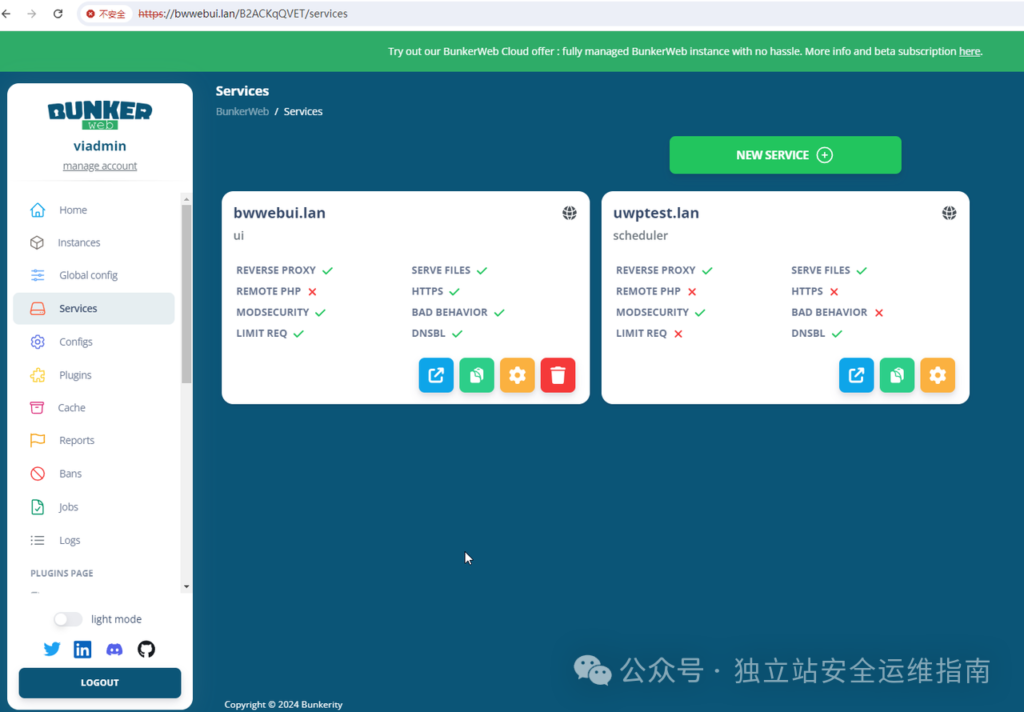Click the Configs gear icon in sidebar
The width and height of the screenshot is (1024, 712).
(x=38, y=342)
